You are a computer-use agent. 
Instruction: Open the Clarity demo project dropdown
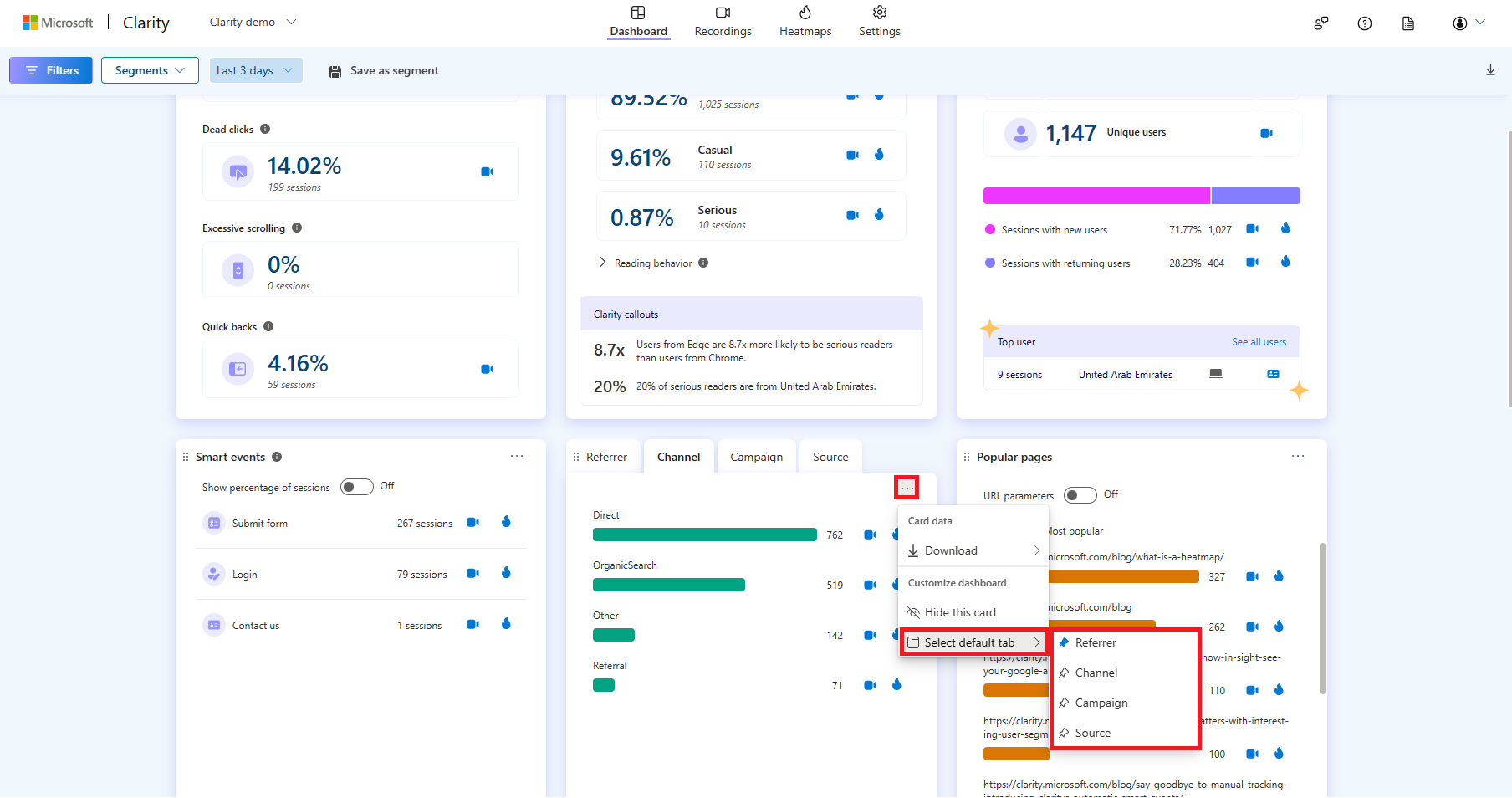pyautogui.click(x=253, y=23)
